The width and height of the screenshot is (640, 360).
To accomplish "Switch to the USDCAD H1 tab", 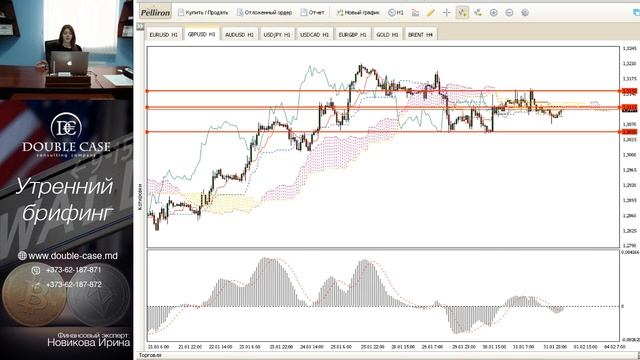I will pos(314,35).
